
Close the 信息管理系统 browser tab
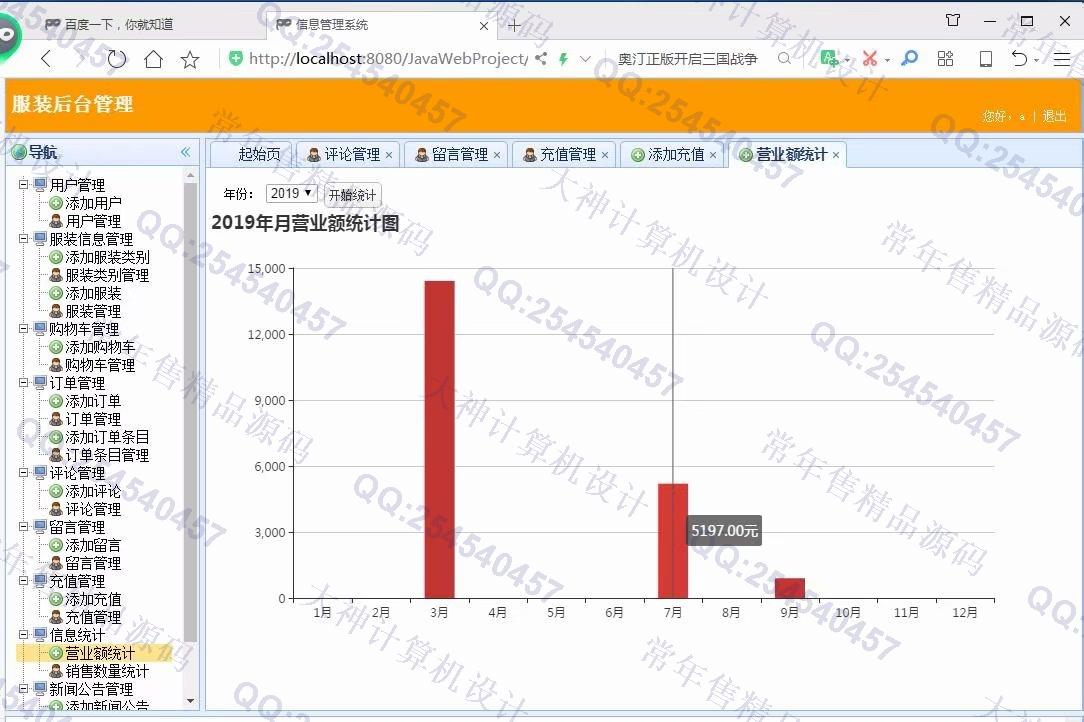click(x=484, y=26)
